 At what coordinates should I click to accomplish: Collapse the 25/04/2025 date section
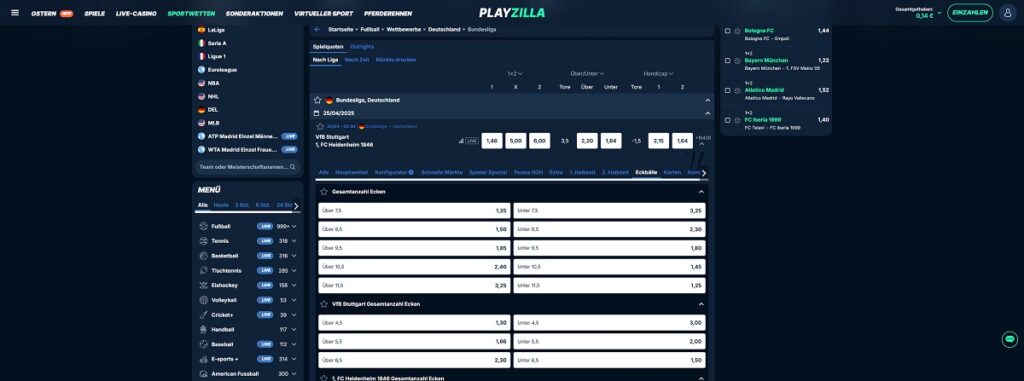pyautogui.click(x=707, y=113)
